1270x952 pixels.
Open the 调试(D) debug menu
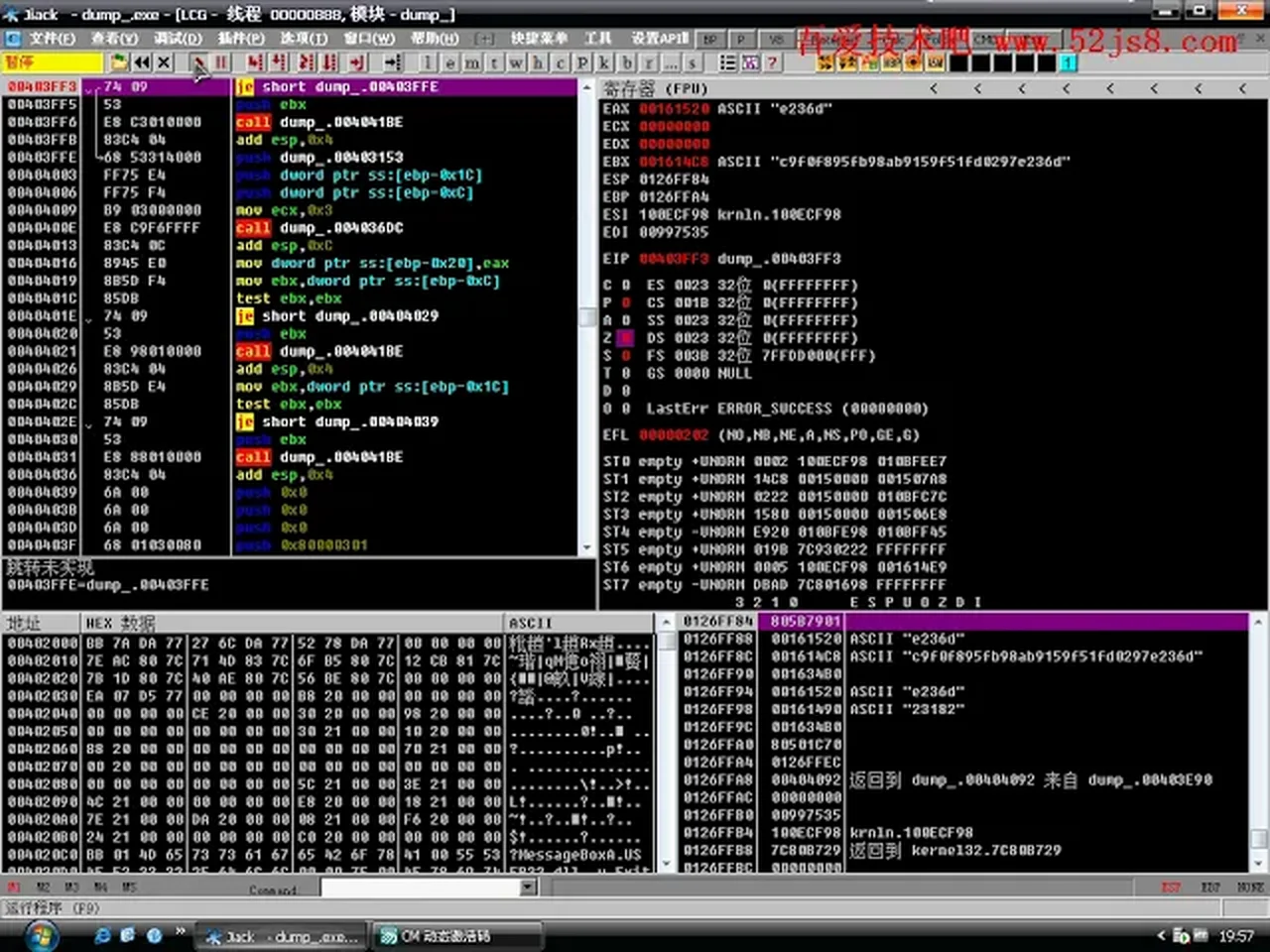[178, 38]
